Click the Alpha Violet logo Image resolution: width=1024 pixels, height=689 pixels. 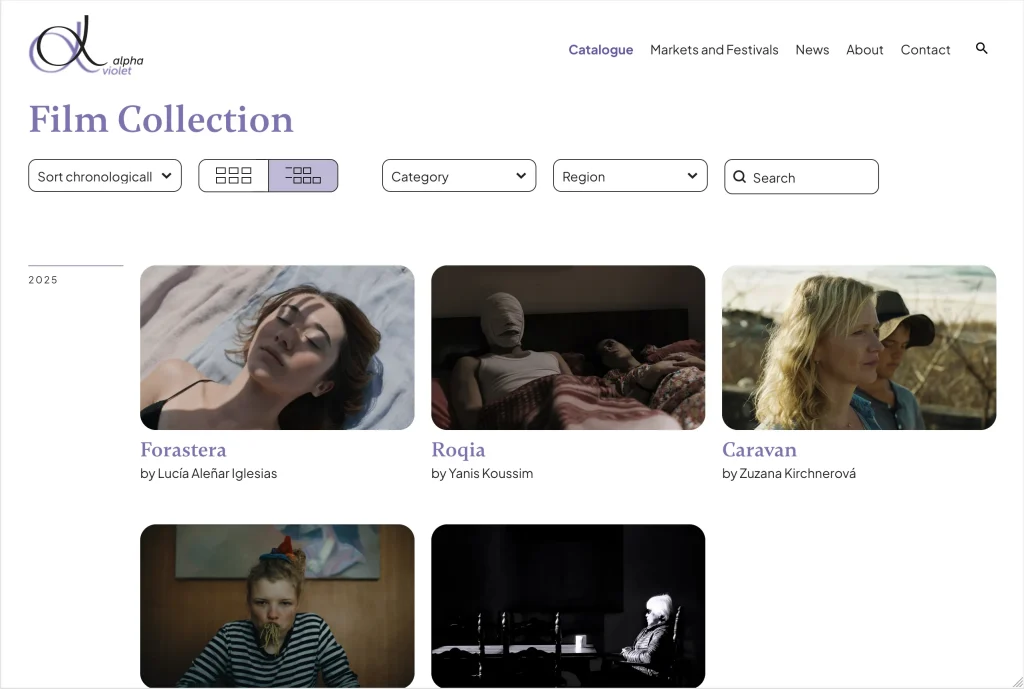[86, 46]
